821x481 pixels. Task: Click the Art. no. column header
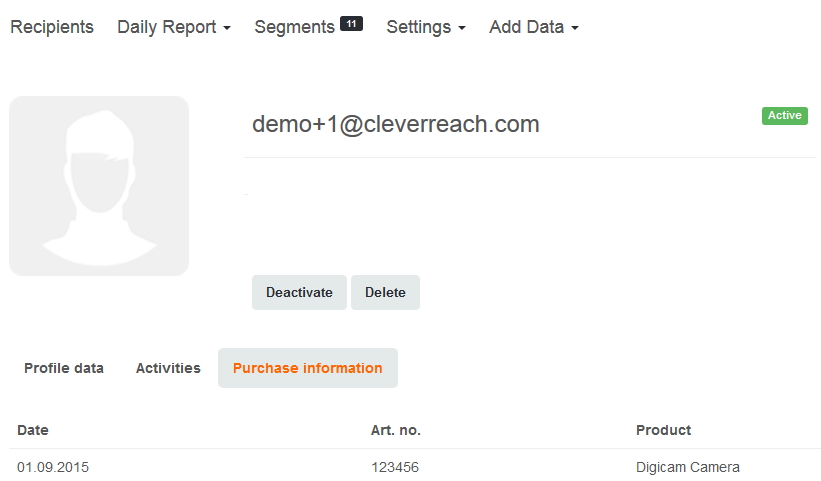(396, 430)
